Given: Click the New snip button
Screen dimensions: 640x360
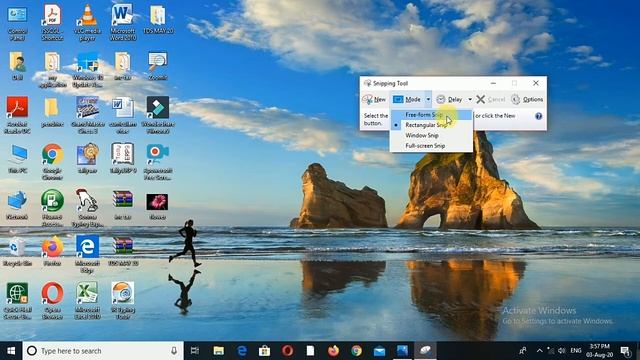Looking at the screenshot, I should pyautogui.click(x=374, y=99).
